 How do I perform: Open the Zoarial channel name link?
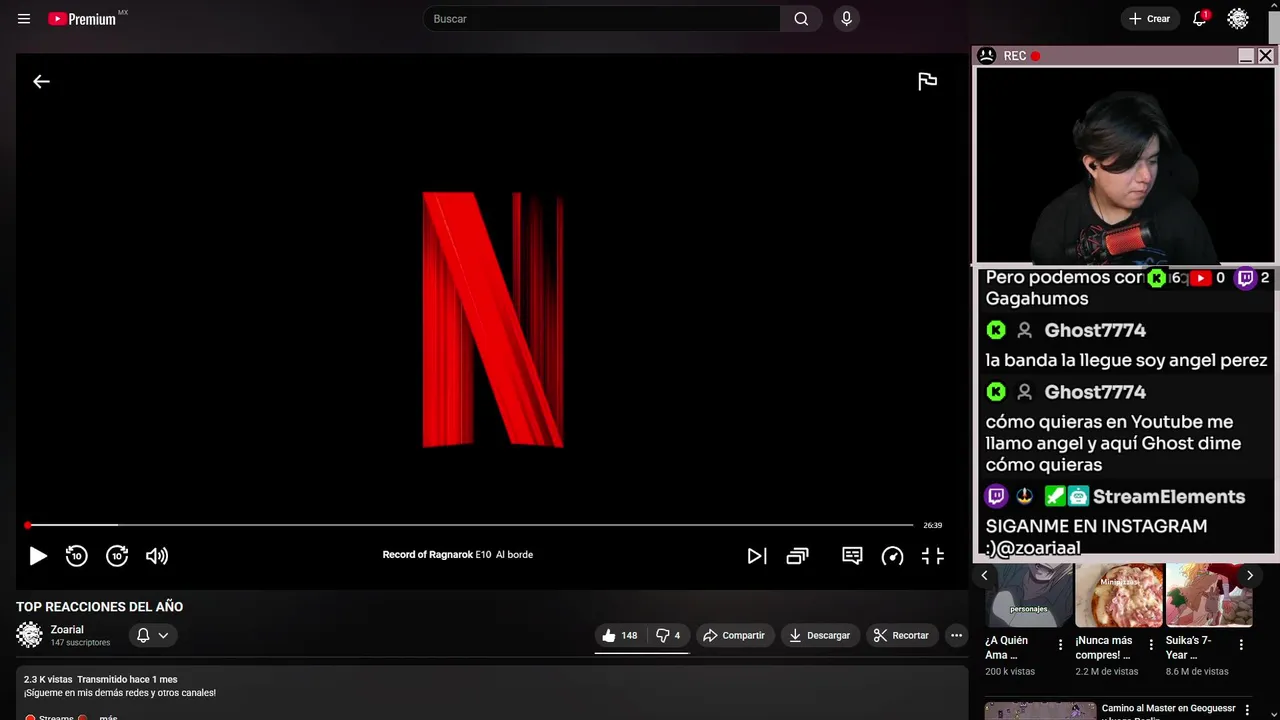click(x=67, y=630)
